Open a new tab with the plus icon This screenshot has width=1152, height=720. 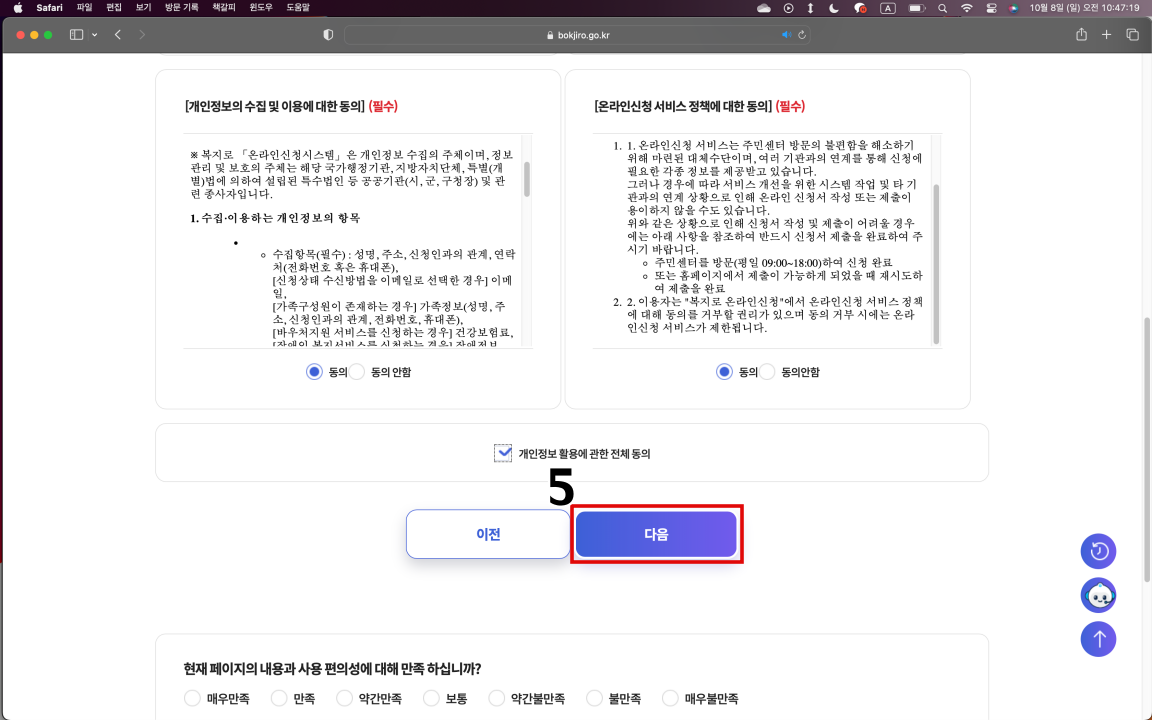pyautogui.click(x=1106, y=33)
